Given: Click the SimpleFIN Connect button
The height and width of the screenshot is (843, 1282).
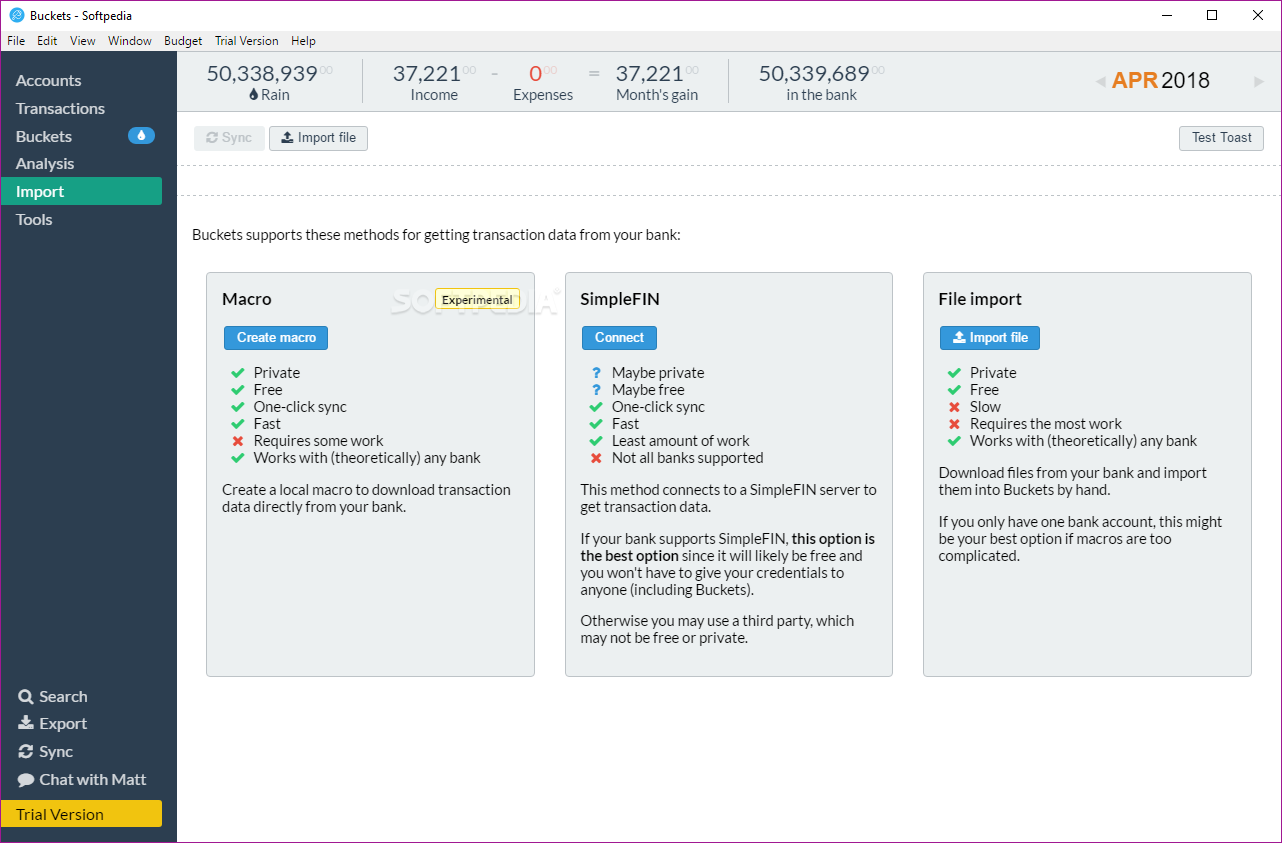Looking at the screenshot, I should pos(619,338).
